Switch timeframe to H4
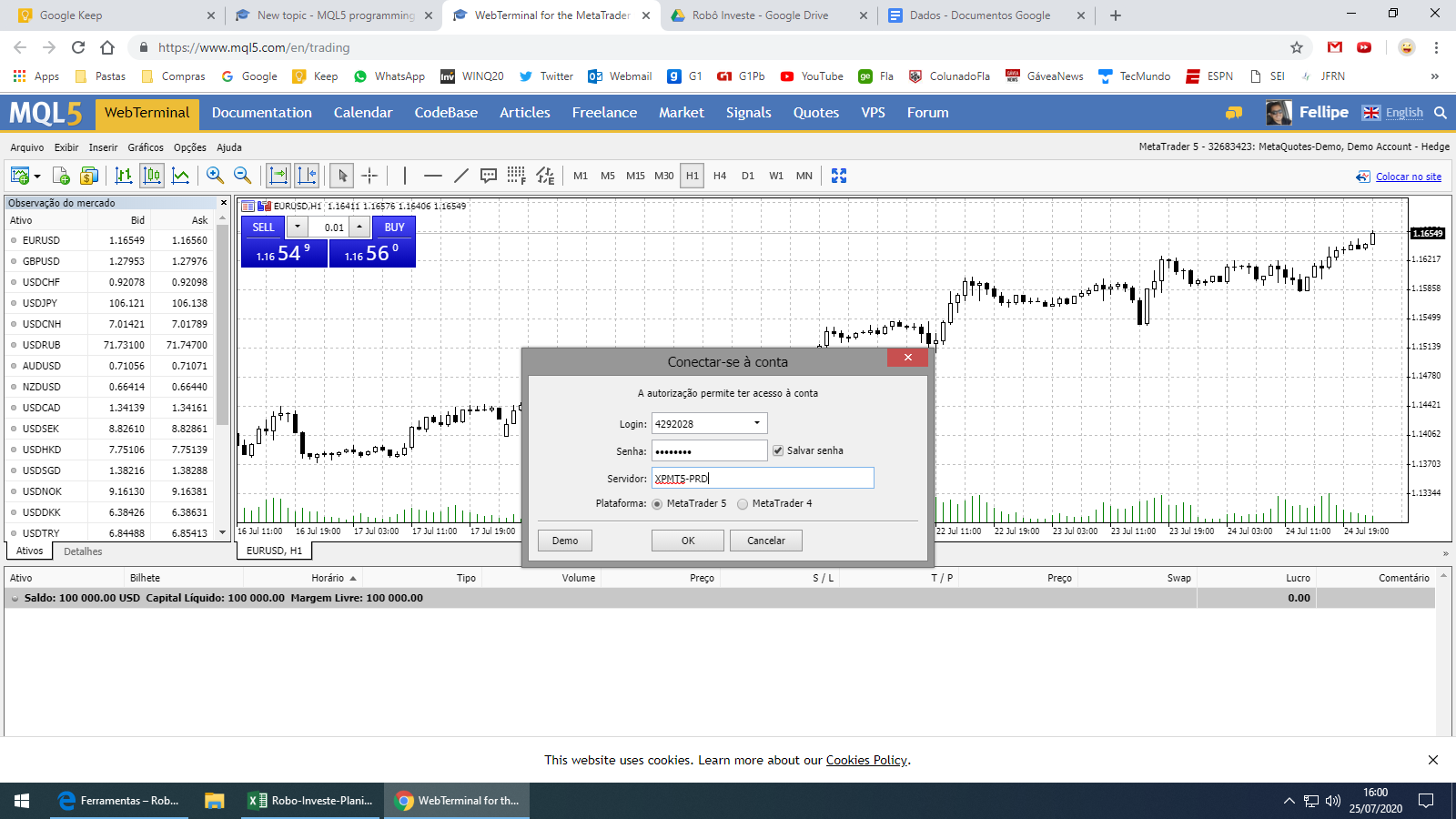 (x=720, y=176)
